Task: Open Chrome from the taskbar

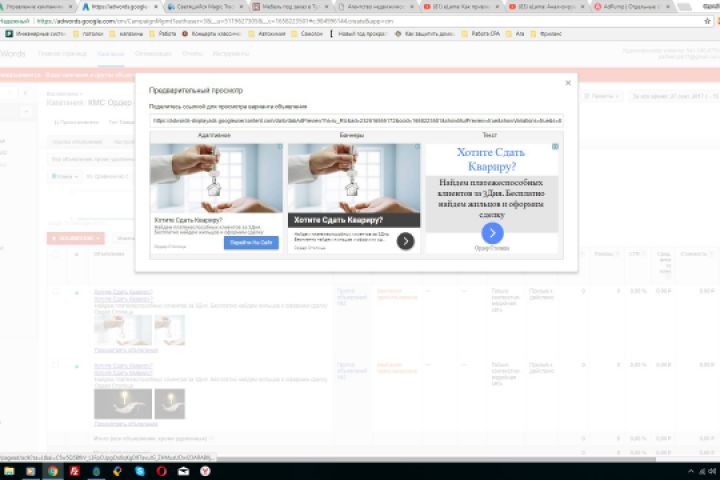Action: (53, 471)
